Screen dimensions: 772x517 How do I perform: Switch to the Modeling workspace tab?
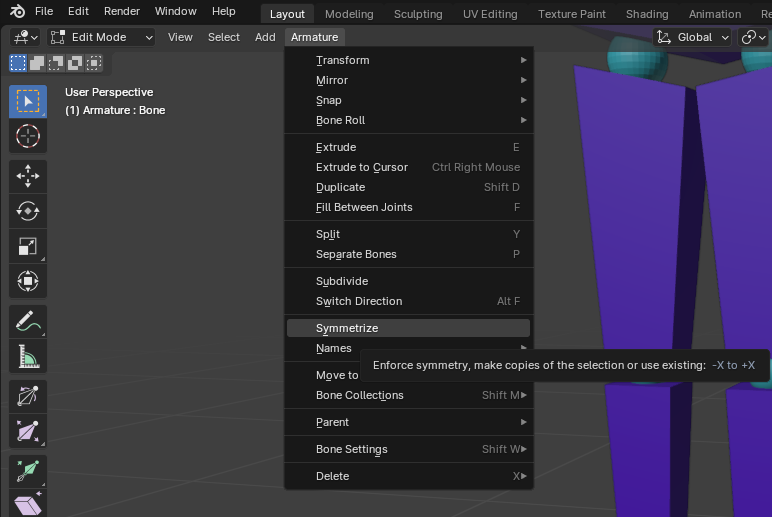pos(349,14)
